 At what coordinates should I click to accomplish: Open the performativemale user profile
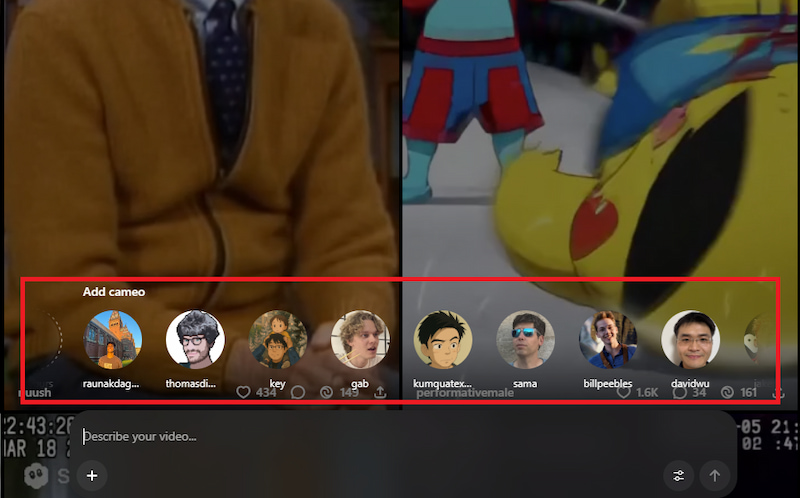coord(465,393)
